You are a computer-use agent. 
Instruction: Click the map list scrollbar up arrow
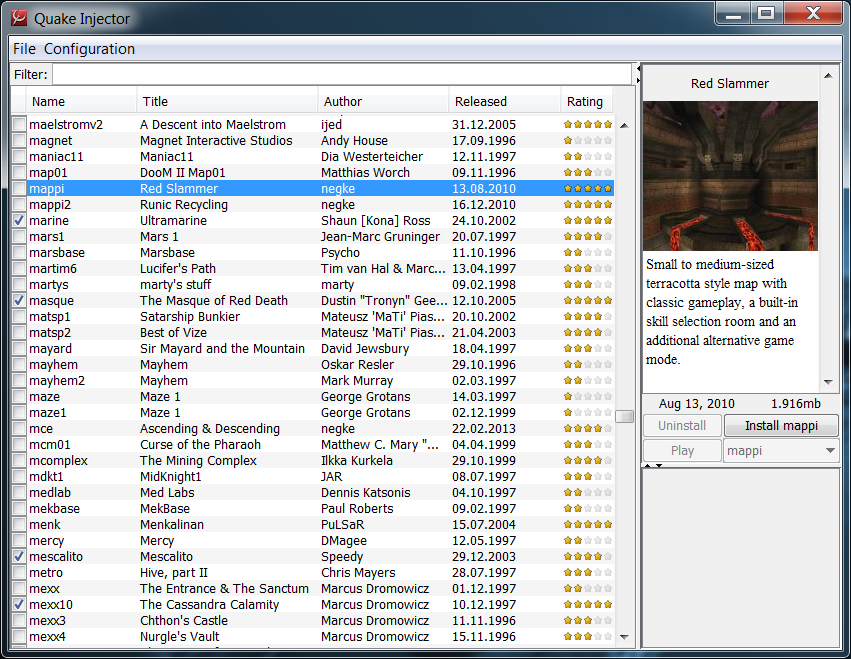coord(624,125)
